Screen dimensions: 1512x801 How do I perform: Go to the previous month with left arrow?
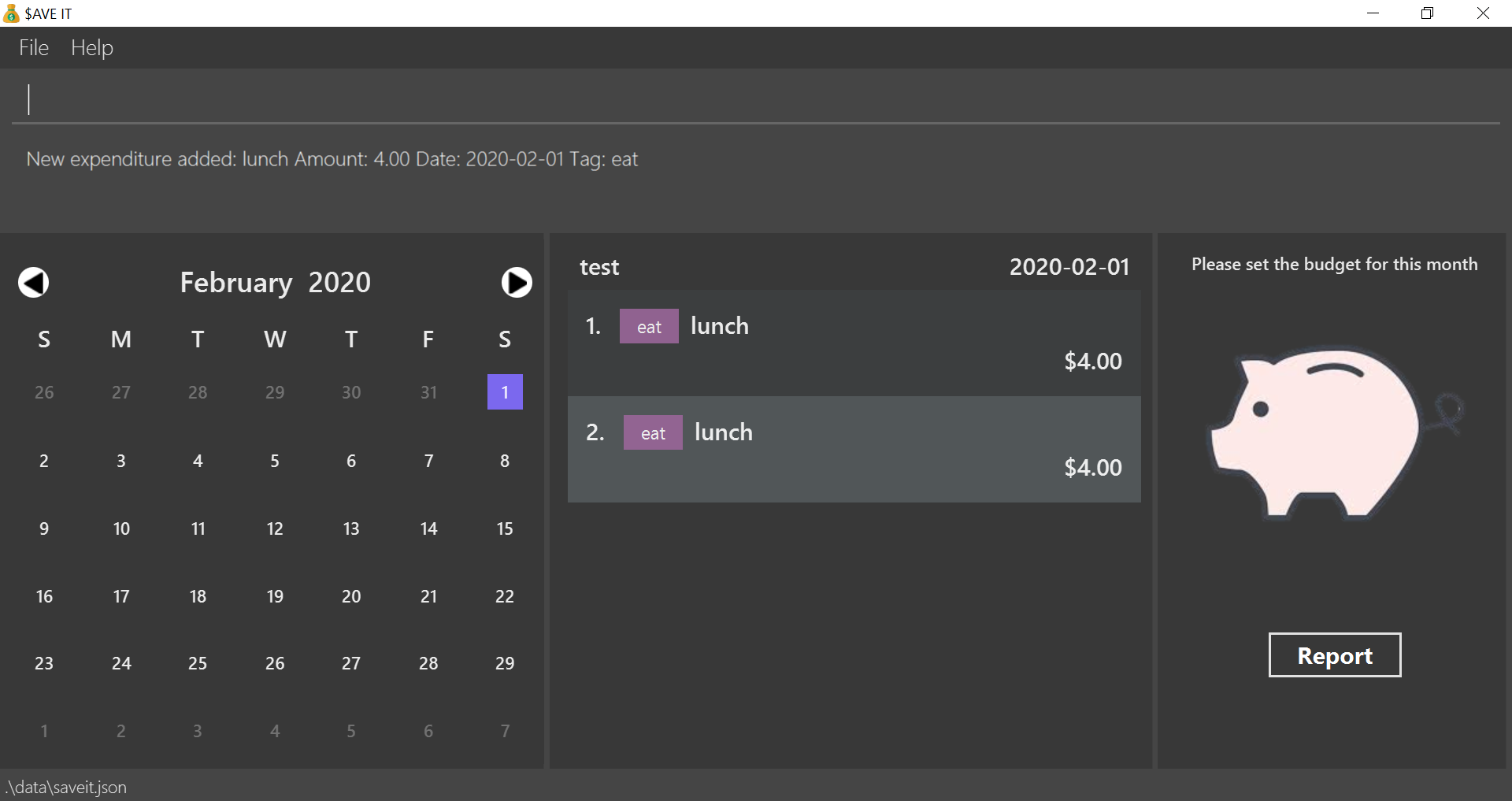[x=33, y=282]
